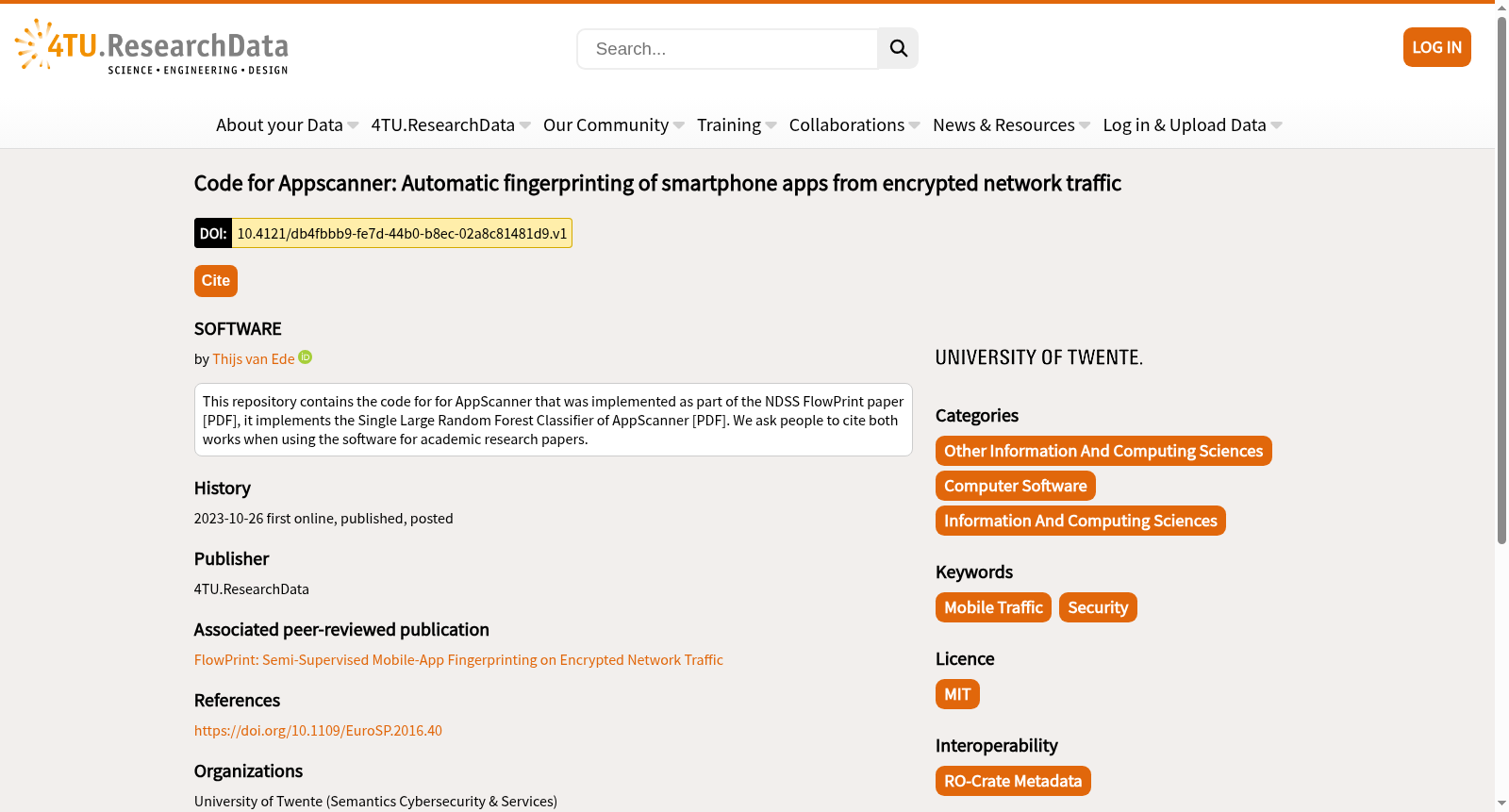The height and width of the screenshot is (812, 1509).
Task: Focus the Search input field
Action: (727, 48)
